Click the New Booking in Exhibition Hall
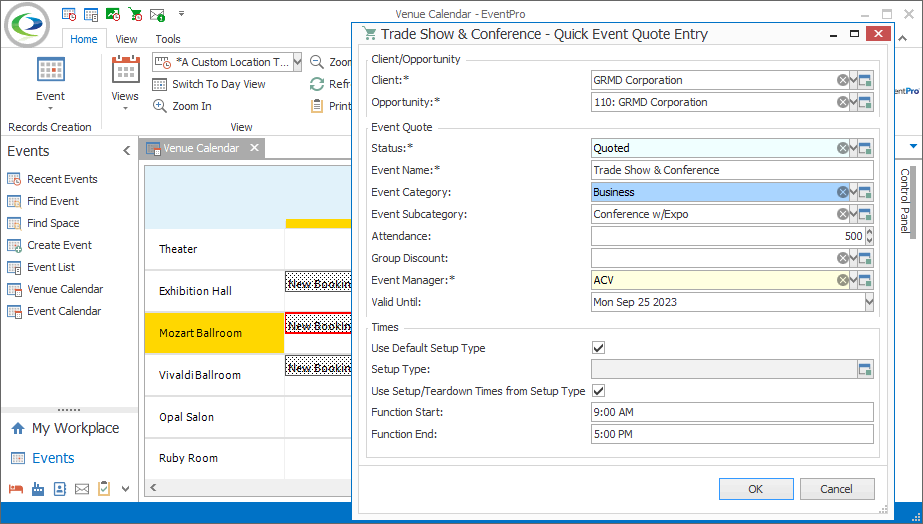This screenshot has width=923, height=524. [x=318, y=283]
